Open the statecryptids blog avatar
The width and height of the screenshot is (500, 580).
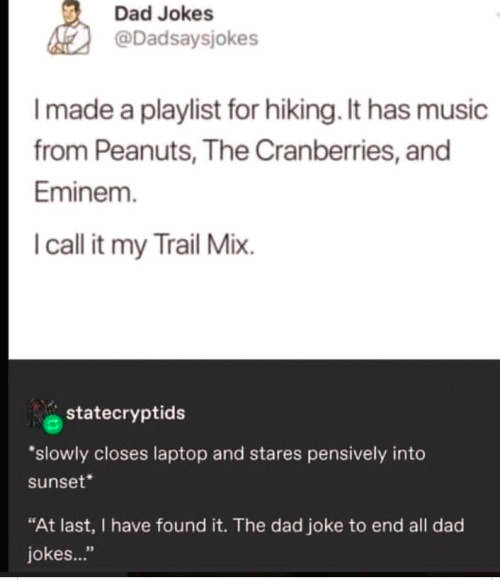(40, 412)
